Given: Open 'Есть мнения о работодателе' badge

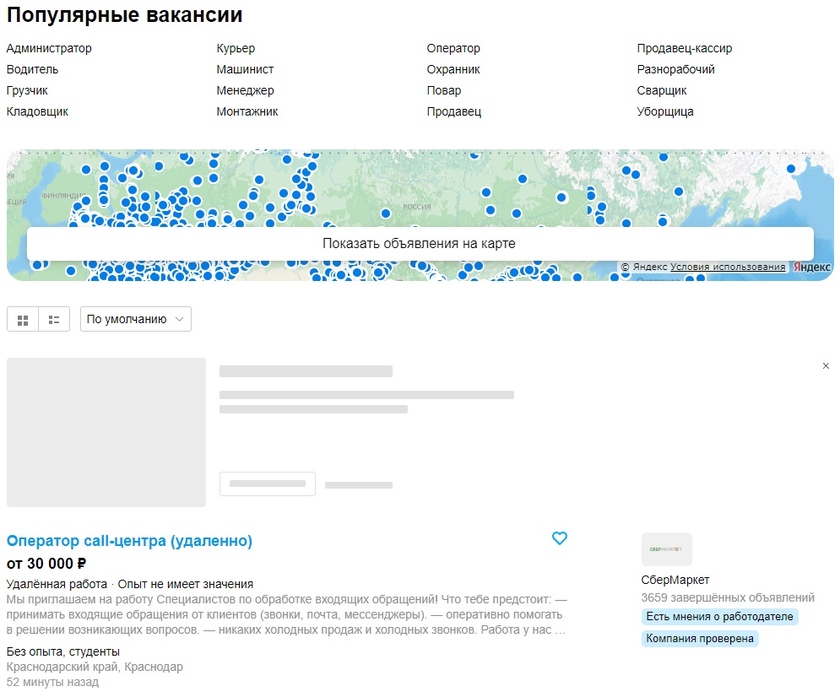Looking at the screenshot, I should [719, 617].
